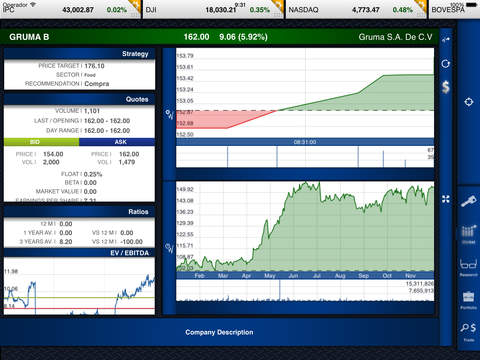Screen dimensions: 480x360
Task: Click the key icon in sidebar
Action: [469, 201]
